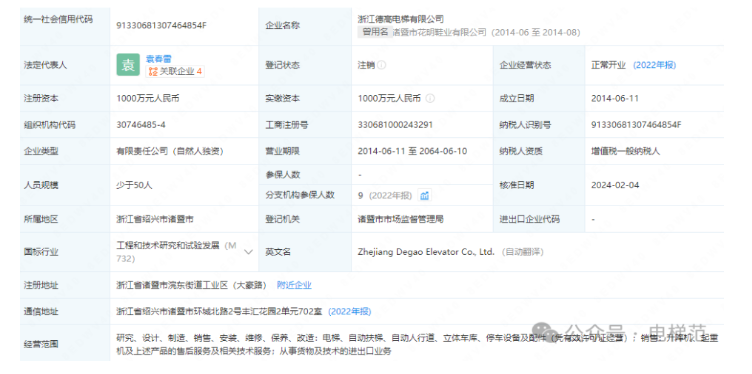This screenshot has width=752, height=374.
Task: Click the 经营范围 description text
Action: pos(417,344)
